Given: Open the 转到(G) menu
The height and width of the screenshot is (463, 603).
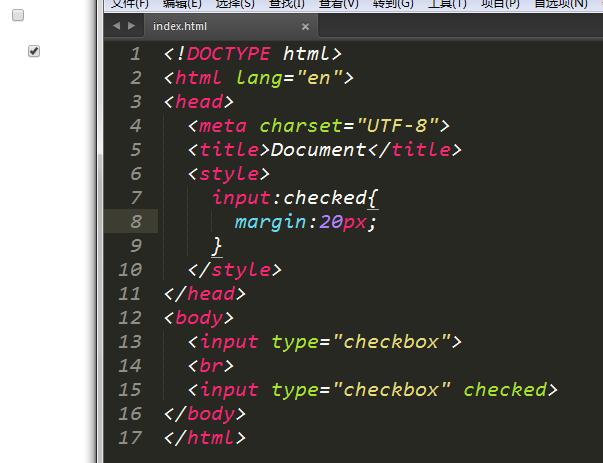Looking at the screenshot, I should point(393,4).
